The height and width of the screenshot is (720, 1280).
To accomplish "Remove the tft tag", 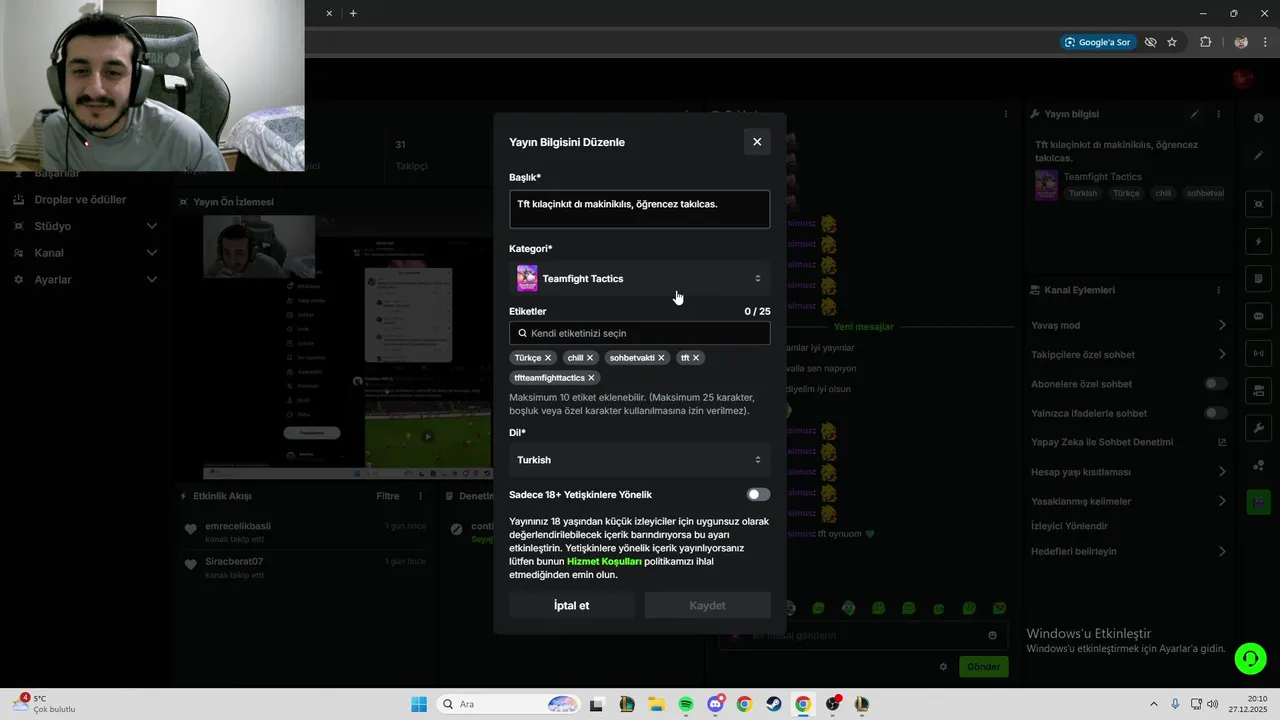I will pos(696,358).
